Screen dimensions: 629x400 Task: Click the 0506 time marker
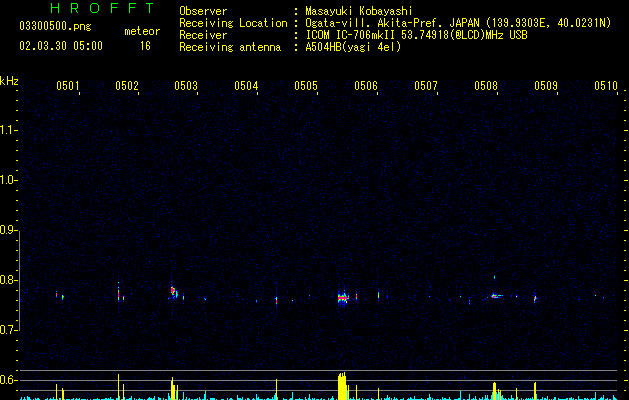[x=366, y=85]
